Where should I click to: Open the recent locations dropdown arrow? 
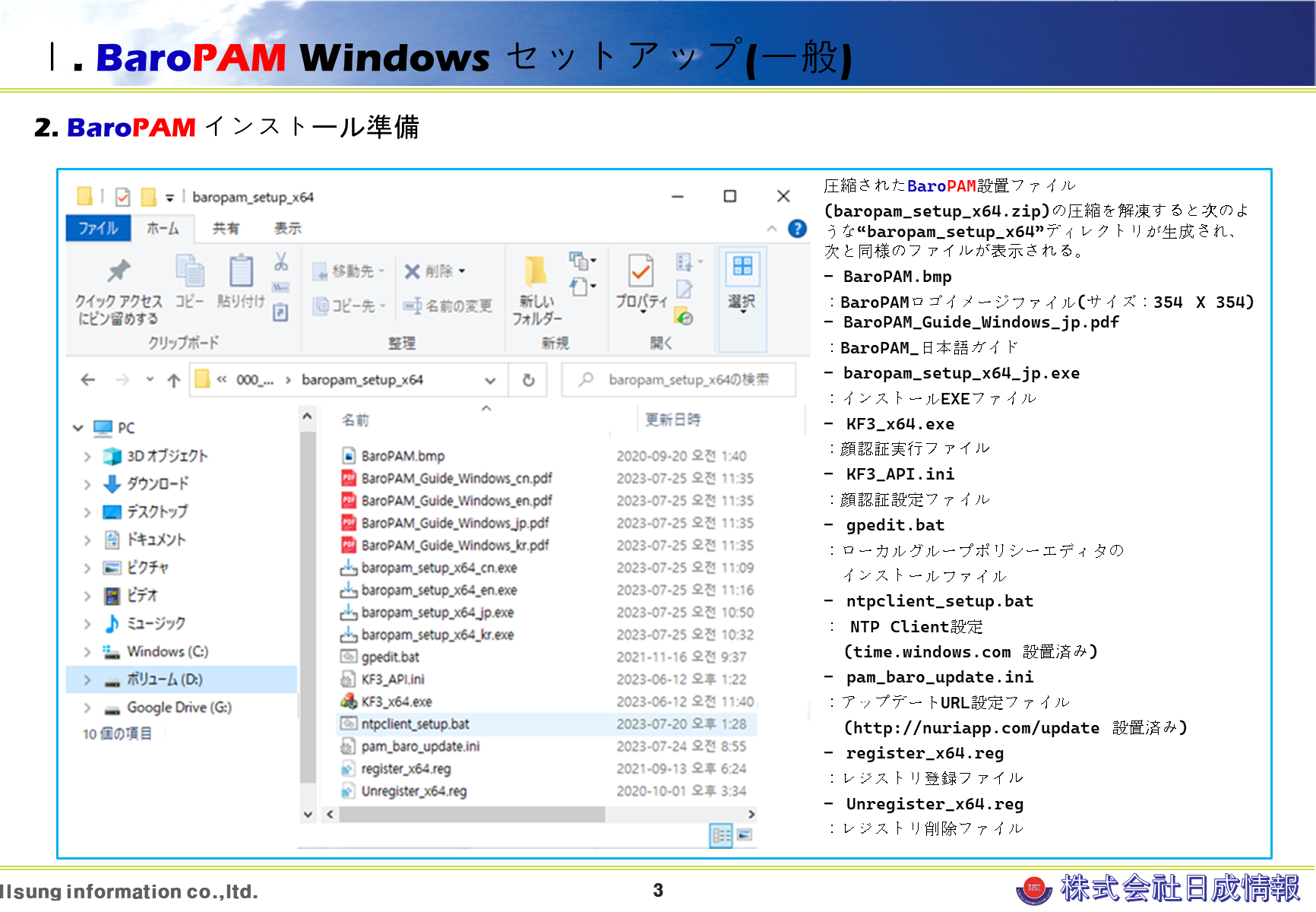tap(150, 379)
